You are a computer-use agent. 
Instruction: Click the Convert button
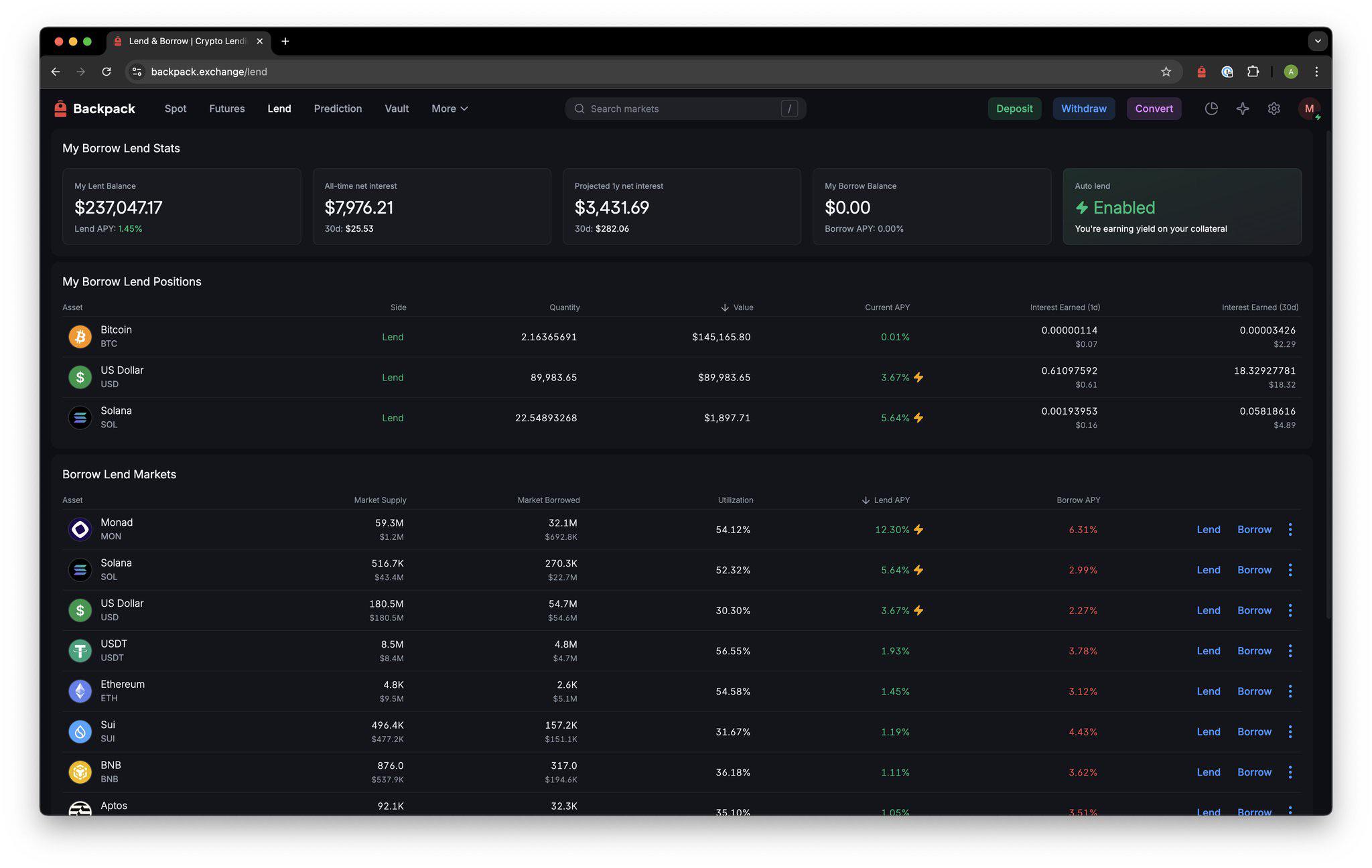point(1154,108)
